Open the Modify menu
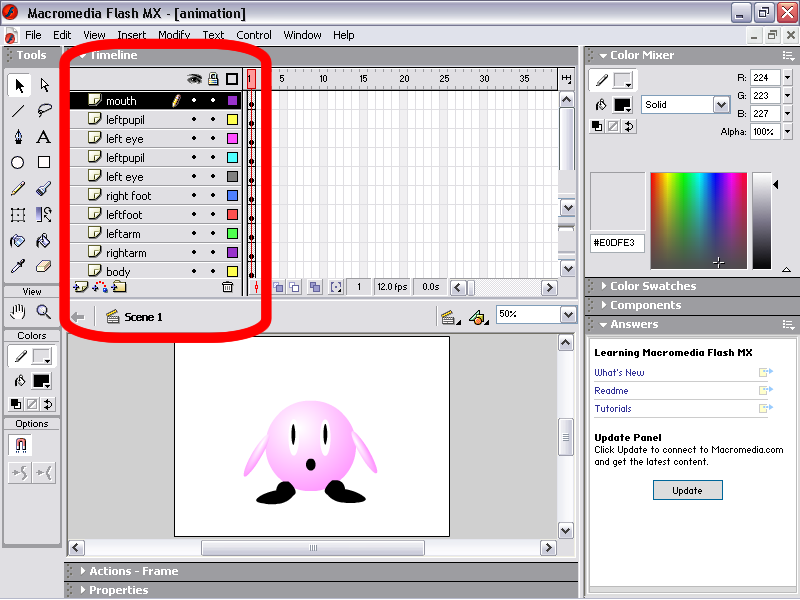The height and width of the screenshot is (600, 800). [x=174, y=35]
